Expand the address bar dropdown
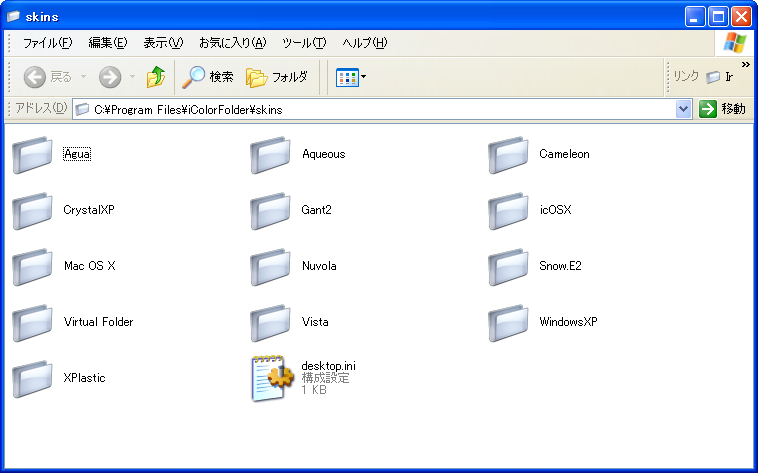This screenshot has height=473, width=758. coord(683,109)
